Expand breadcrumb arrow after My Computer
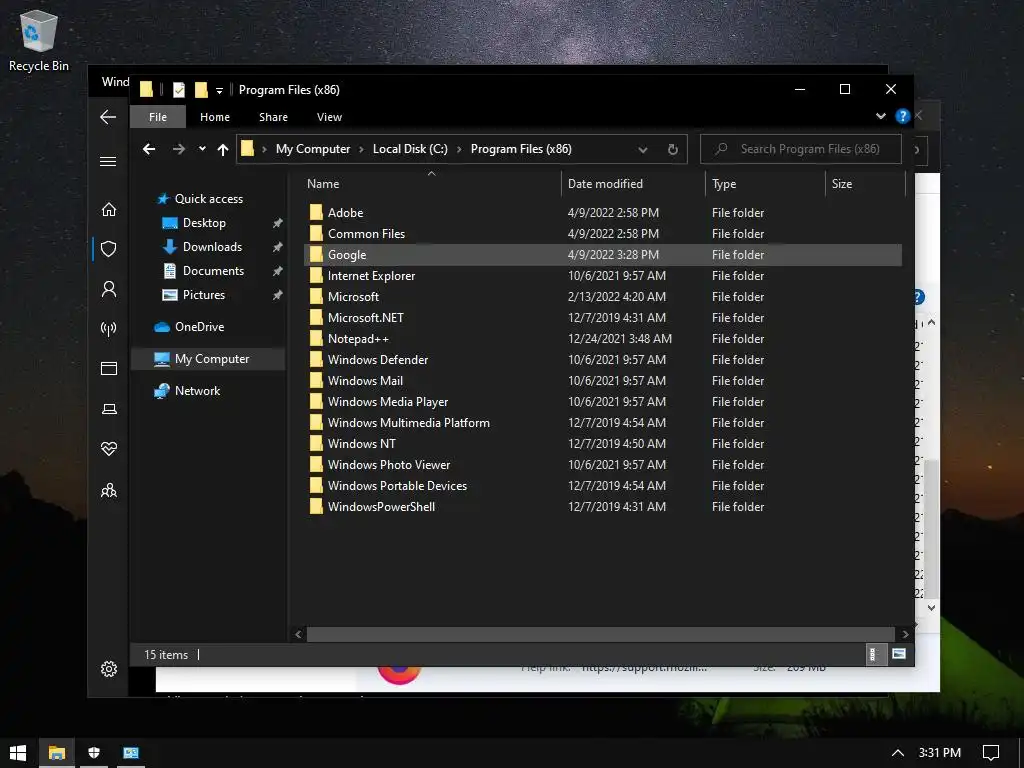Screen dimensions: 1024x768 [361, 150]
